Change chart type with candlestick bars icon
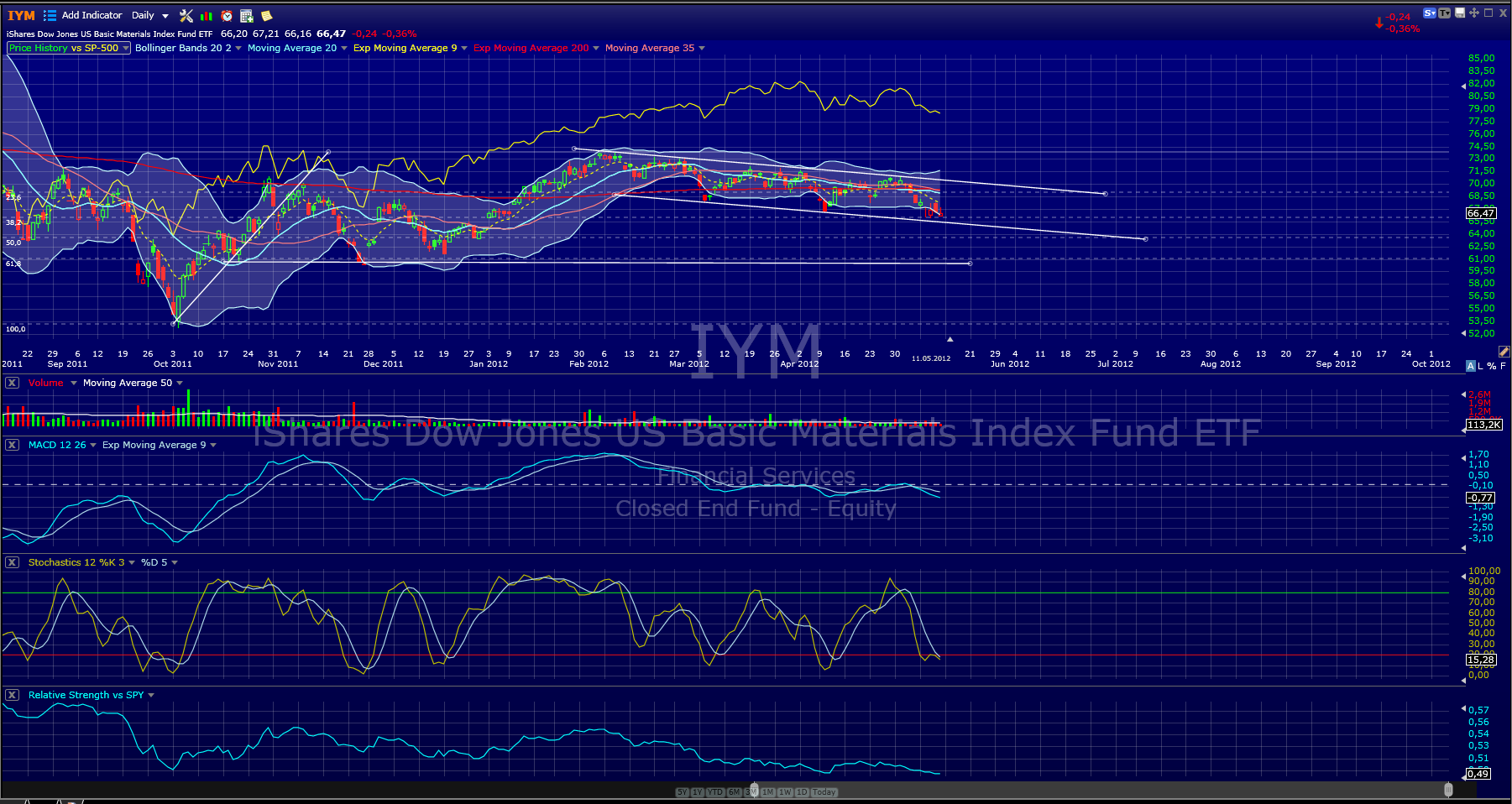1512x804 pixels. tap(207, 15)
